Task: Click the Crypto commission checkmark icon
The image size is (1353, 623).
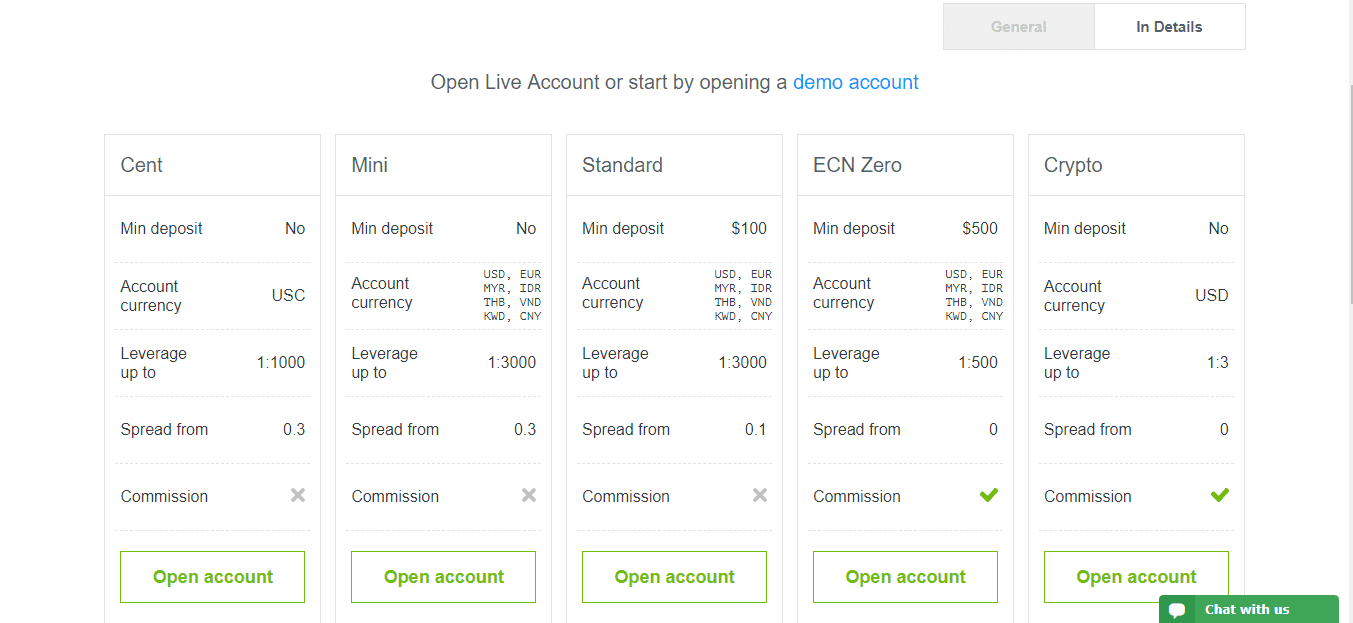Action: coord(1220,495)
